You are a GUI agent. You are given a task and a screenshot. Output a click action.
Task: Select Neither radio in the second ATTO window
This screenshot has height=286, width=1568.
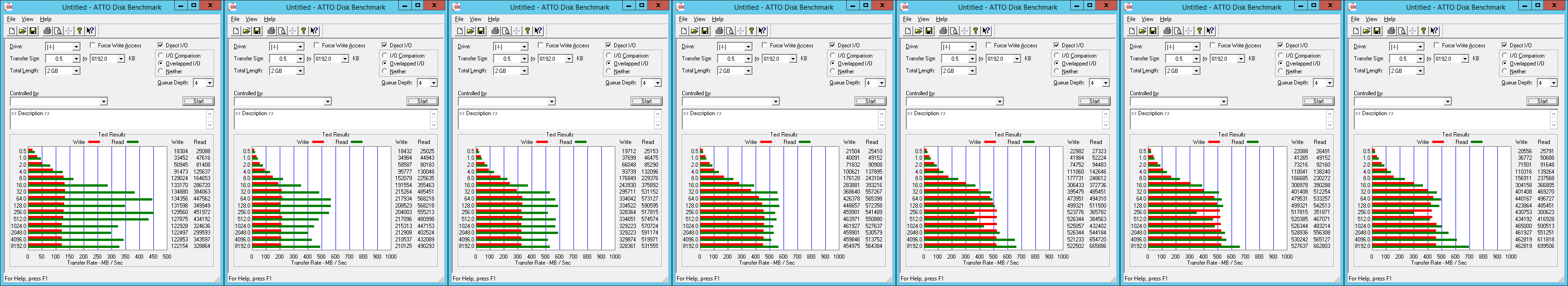[x=385, y=71]
